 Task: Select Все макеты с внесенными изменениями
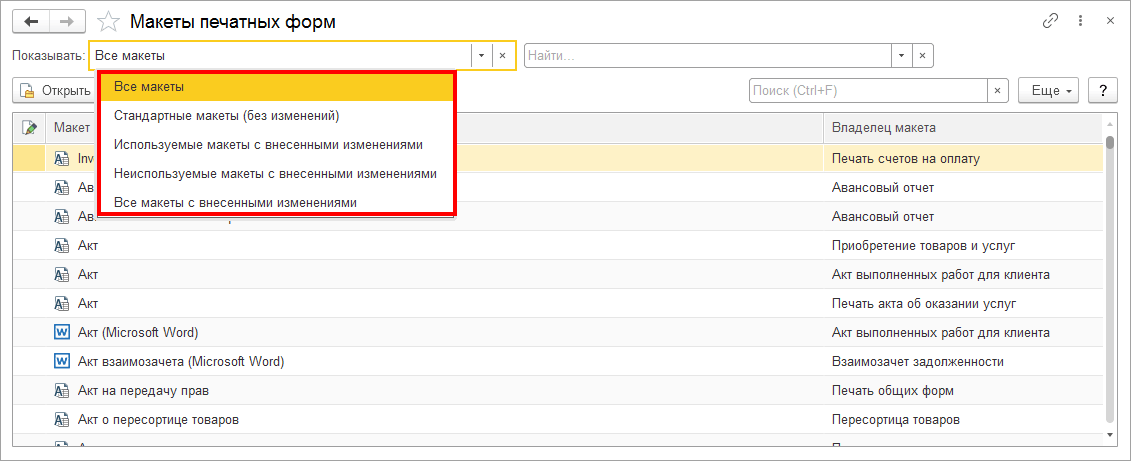pyautogui.click(x=235, y=203)
